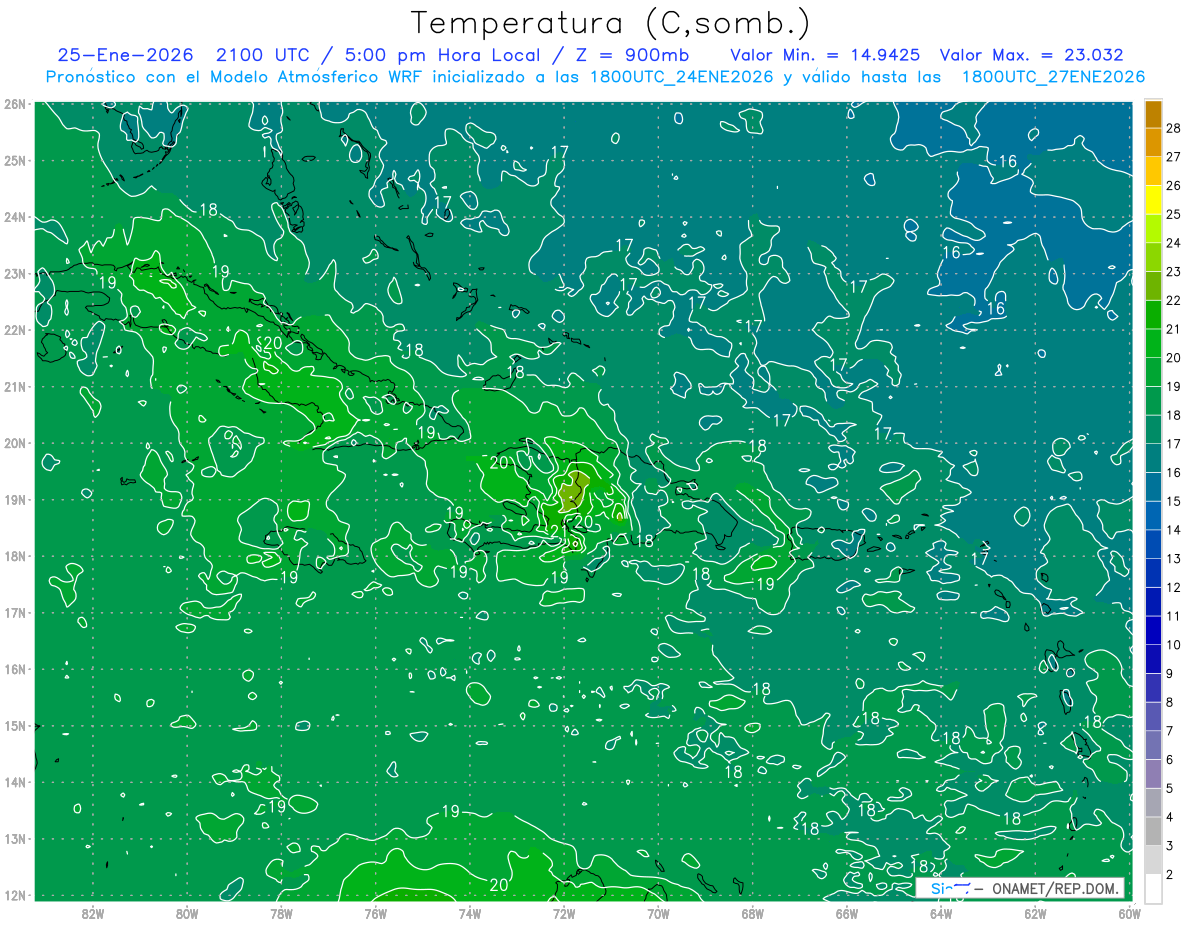
Task: Click the color bar segment between 20 and 21
Action: [x=1153, y=343]
